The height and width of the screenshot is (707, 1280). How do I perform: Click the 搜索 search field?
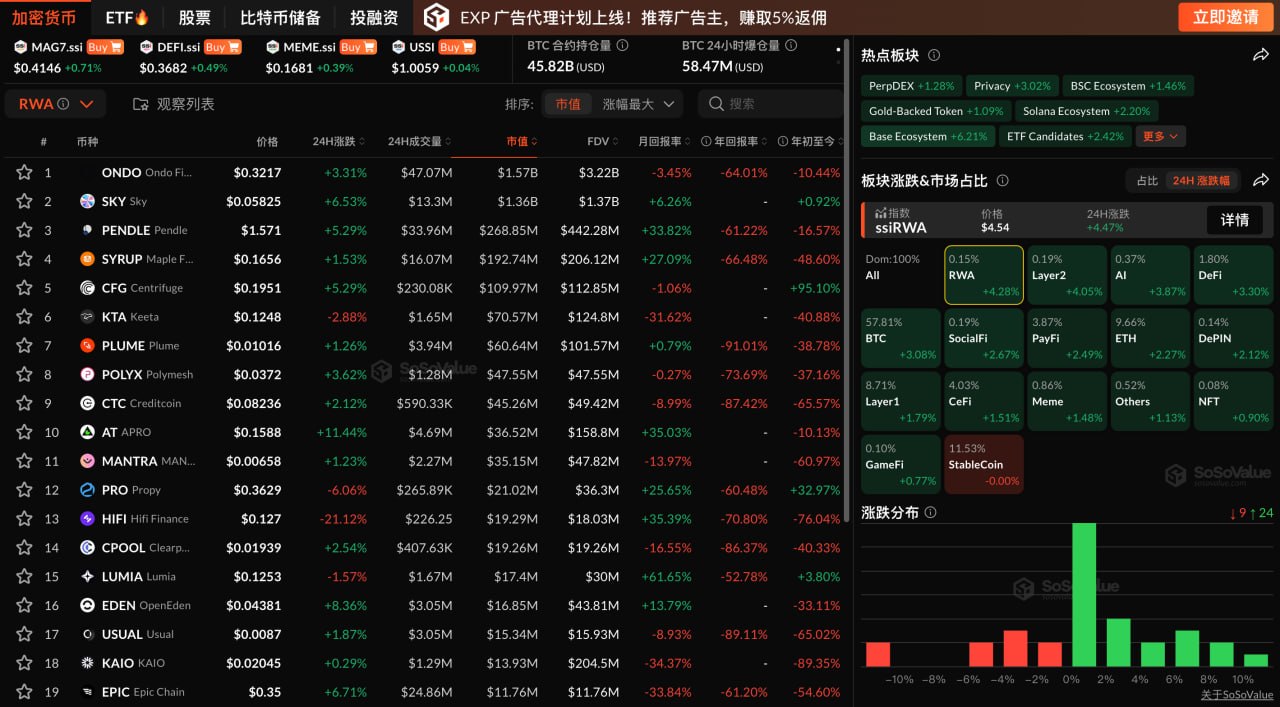[x=771, y=104]
